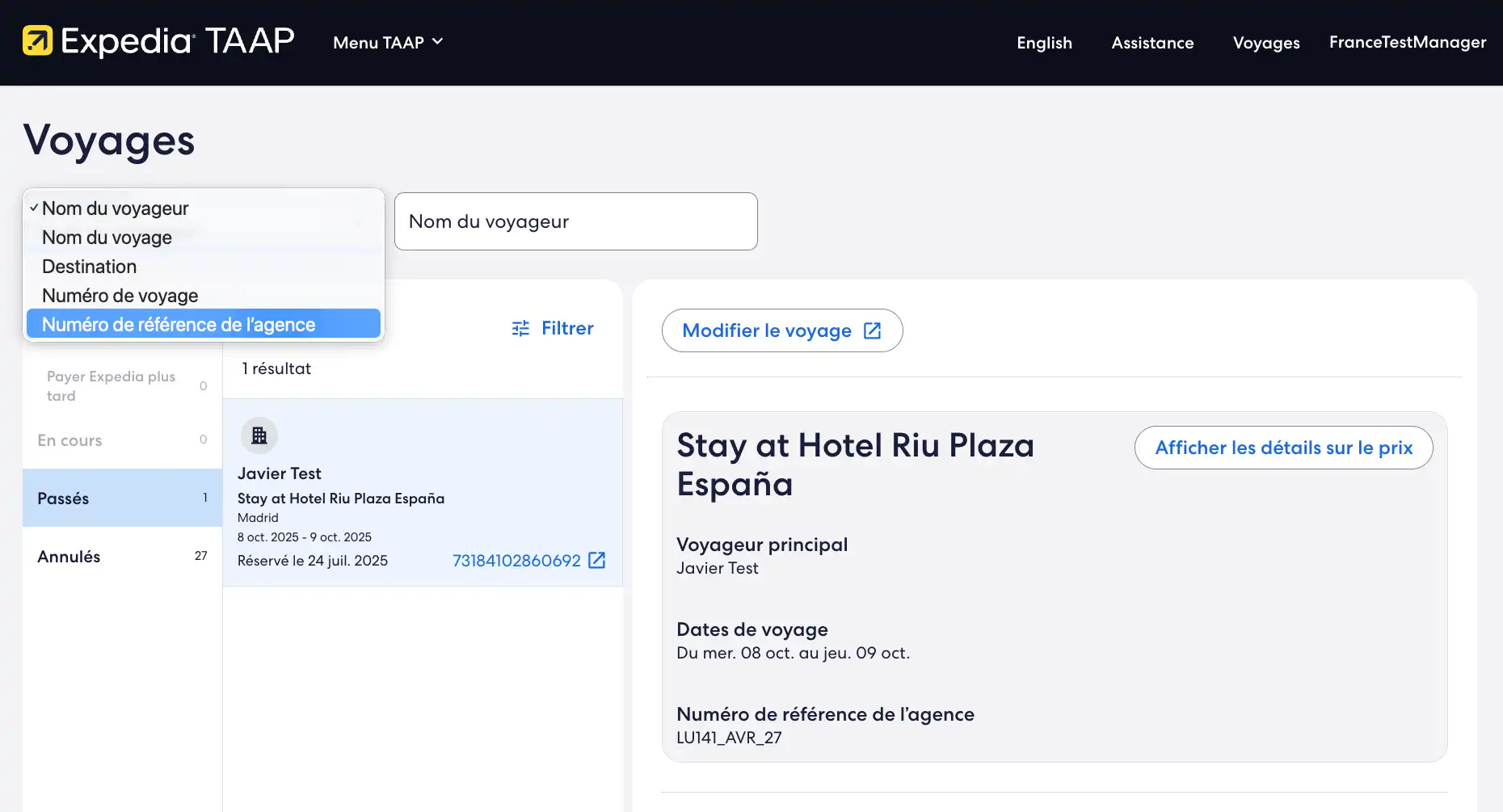
Task: Select 'Nom du voyage' search option
Action: point(204,238)
